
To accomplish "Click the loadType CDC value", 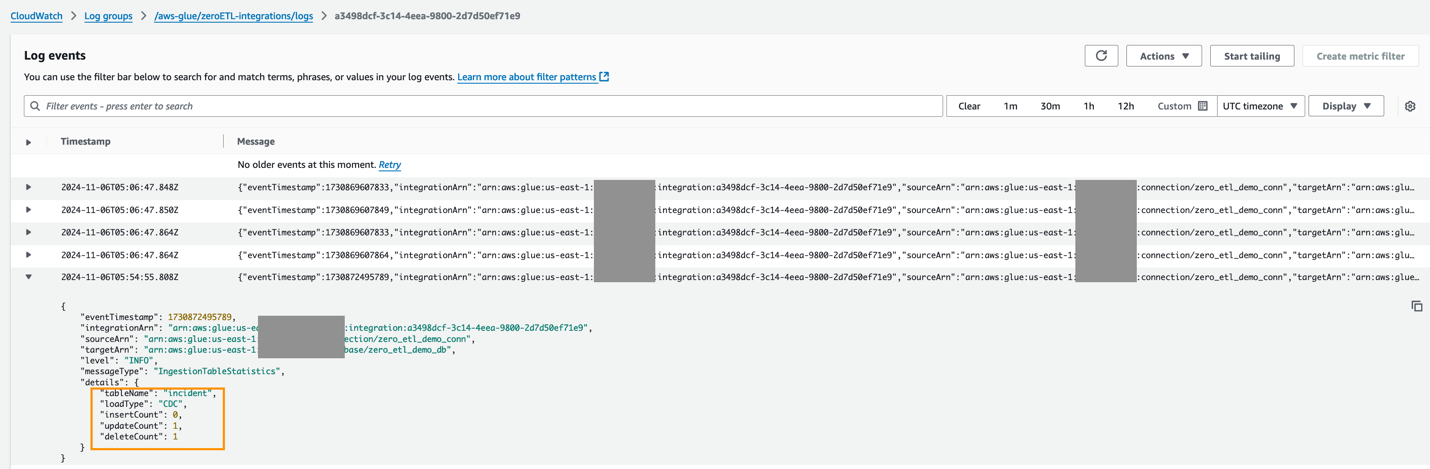I will tap(170, 404).
